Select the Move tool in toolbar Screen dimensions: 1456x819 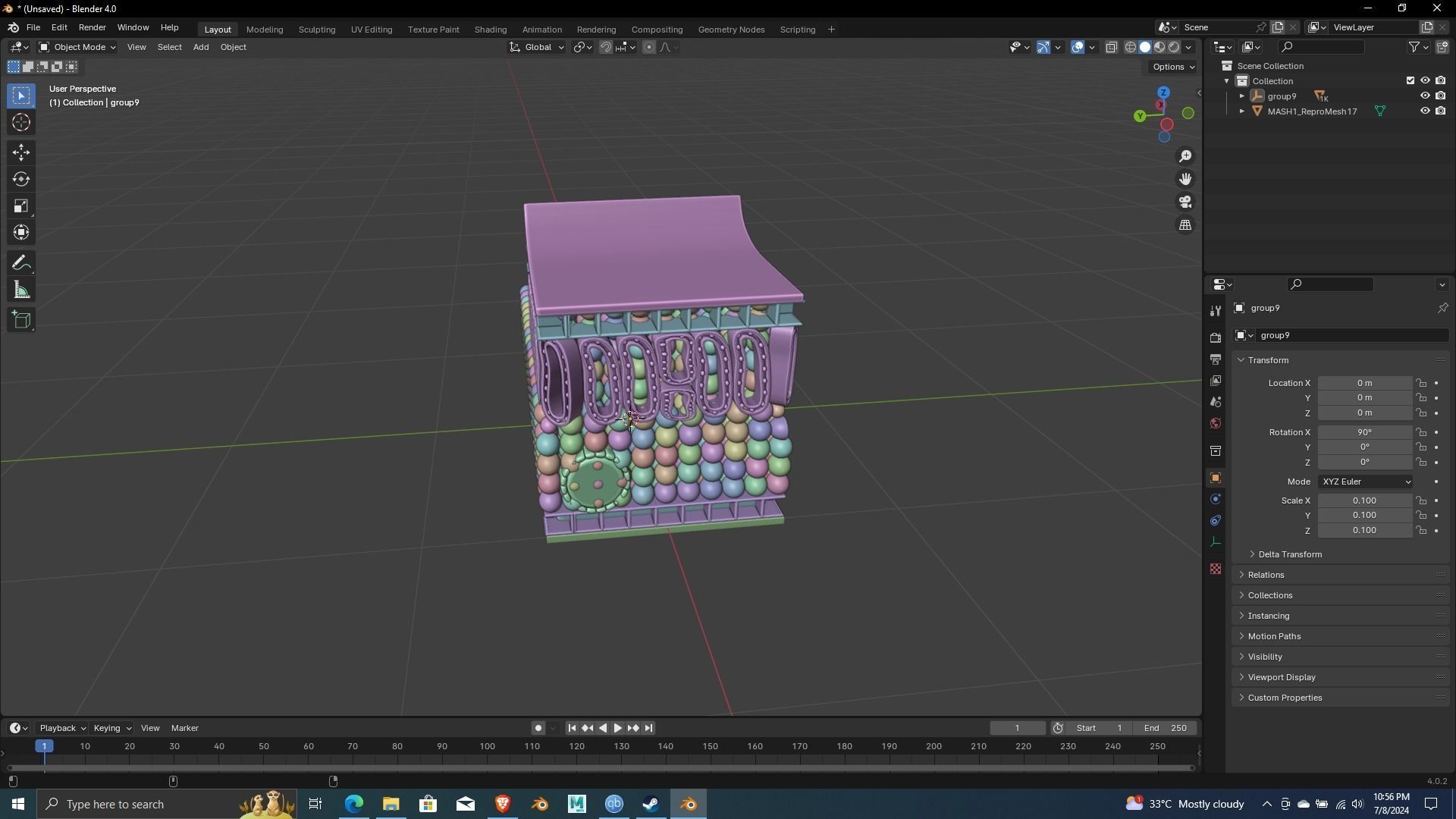tap(21, 152)
